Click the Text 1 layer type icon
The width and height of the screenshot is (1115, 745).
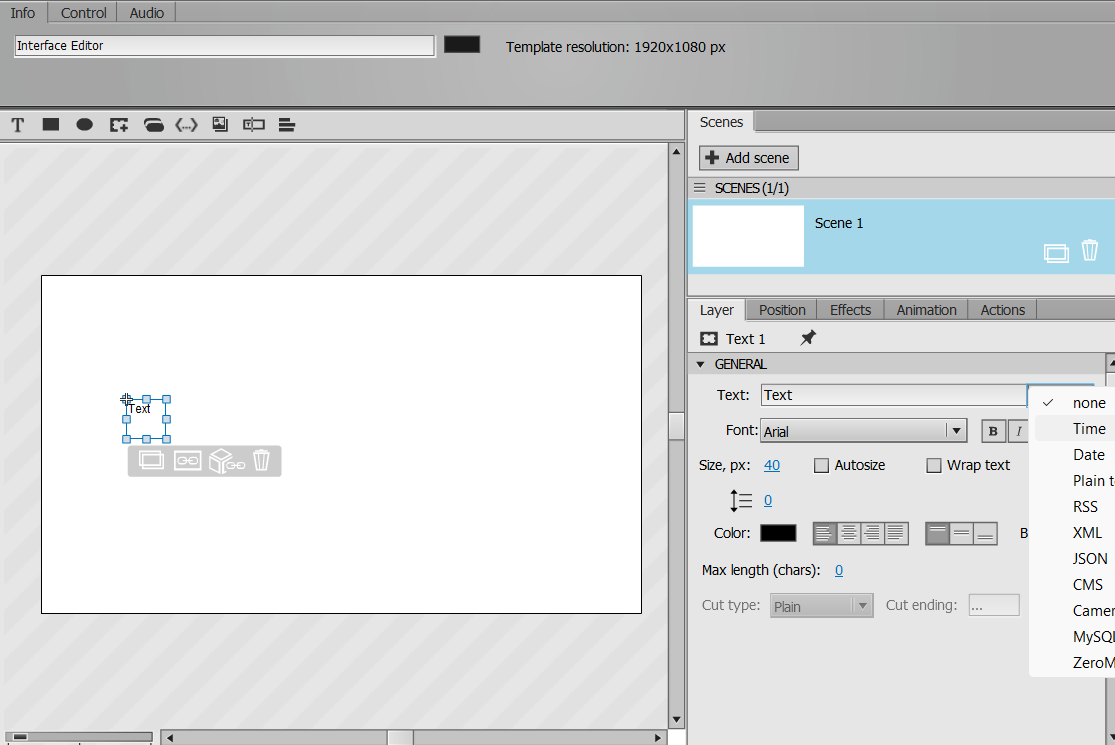[709, 338]
